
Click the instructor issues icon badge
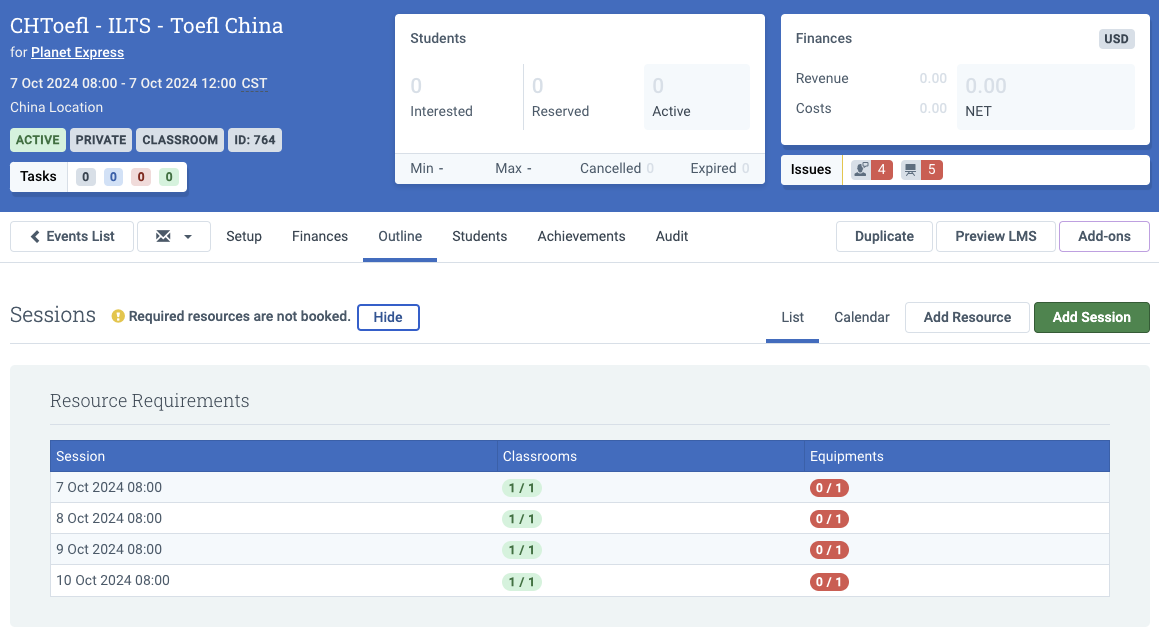pos(871,170)
